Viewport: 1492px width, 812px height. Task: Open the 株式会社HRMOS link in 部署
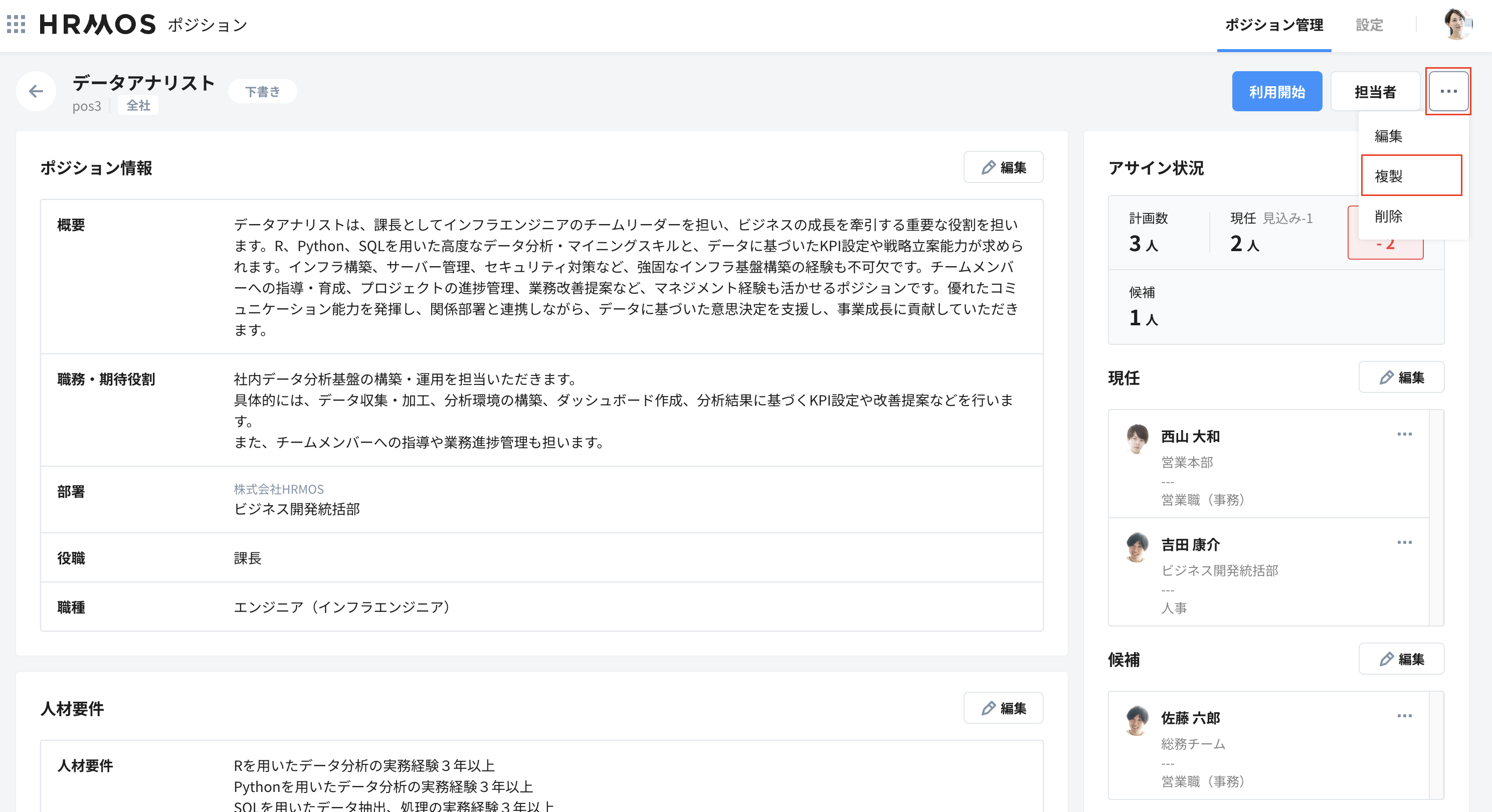pyautogui.click(x=278, y=489)
